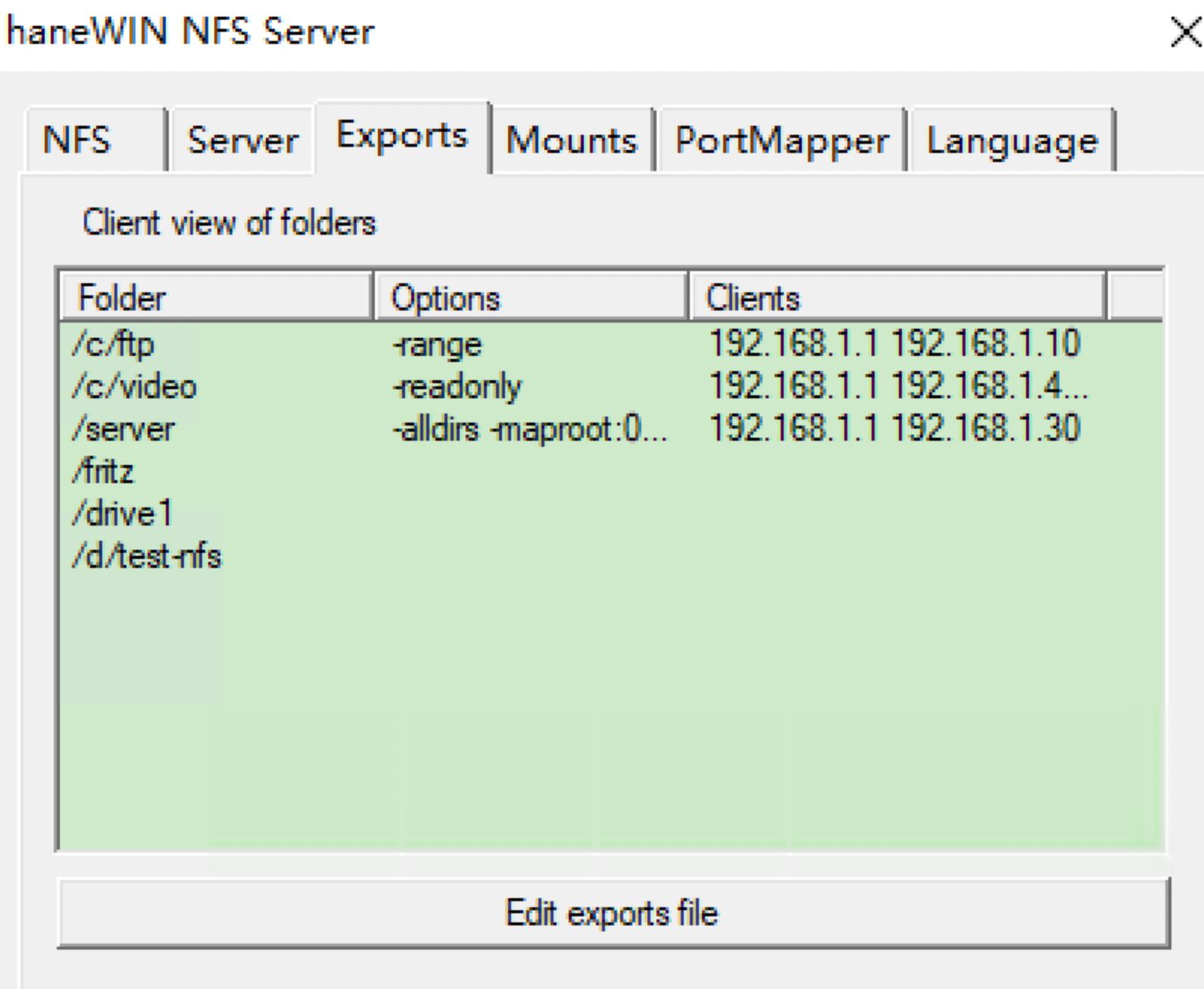Click clients 192.168.1.1 192.168.1.30 cell

(894, 429)
